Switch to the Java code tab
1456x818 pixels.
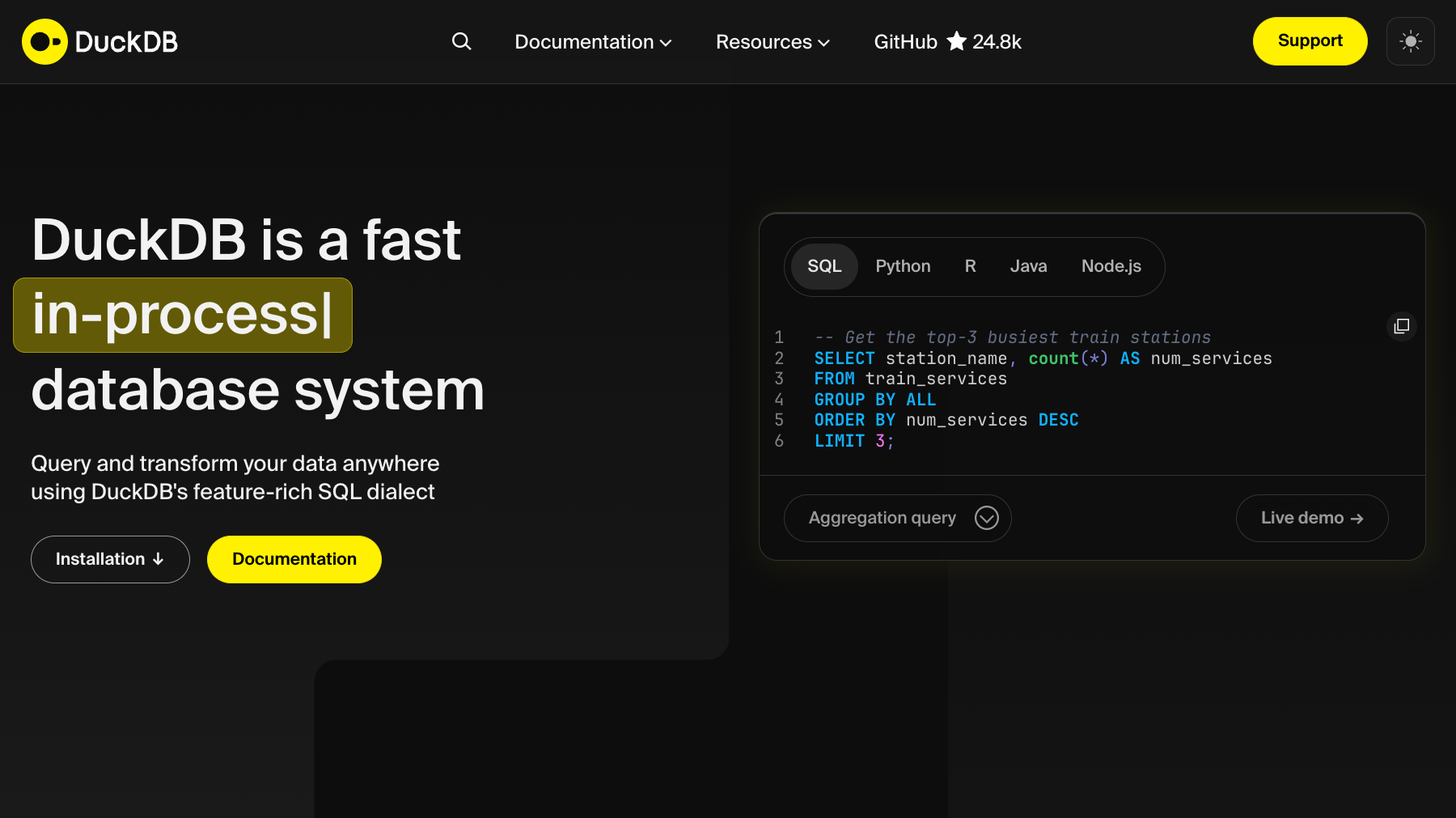(1028, 266)
